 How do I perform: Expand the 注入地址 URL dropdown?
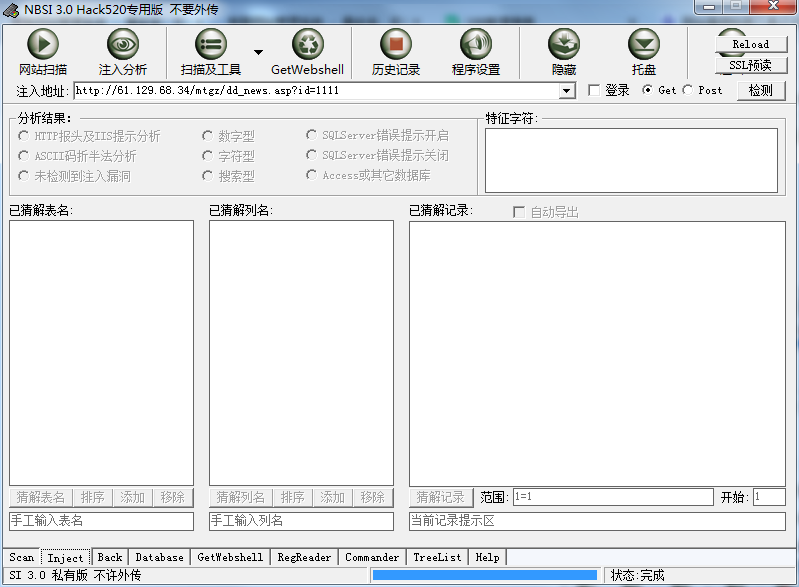point(567,91)
